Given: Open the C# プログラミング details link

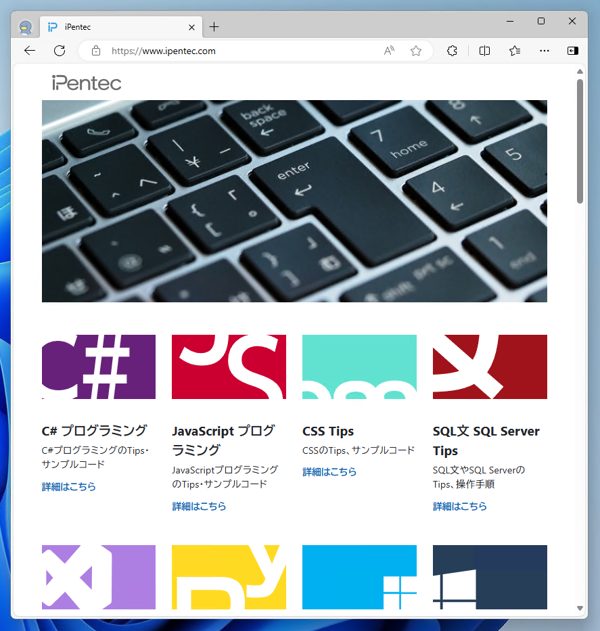Looking at the screenshot, I should [69, 487].
